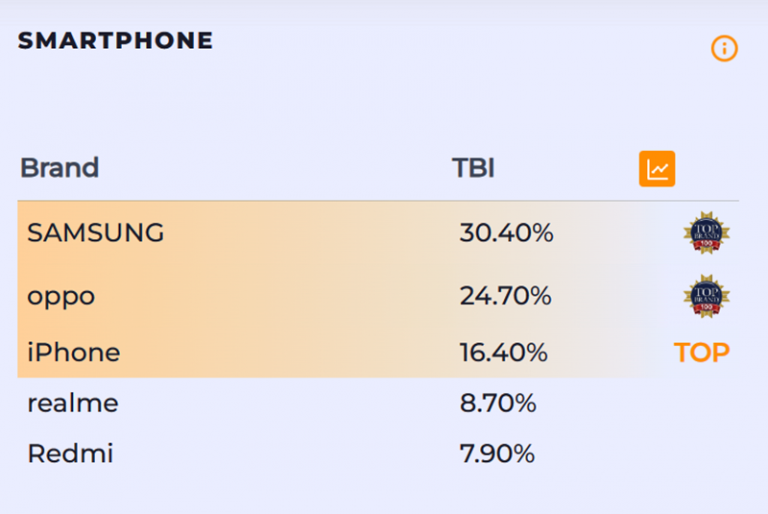Screen dimensions: 768x514
Task: Click the SMARTPHONE category title
Action: tap(115, 41)
